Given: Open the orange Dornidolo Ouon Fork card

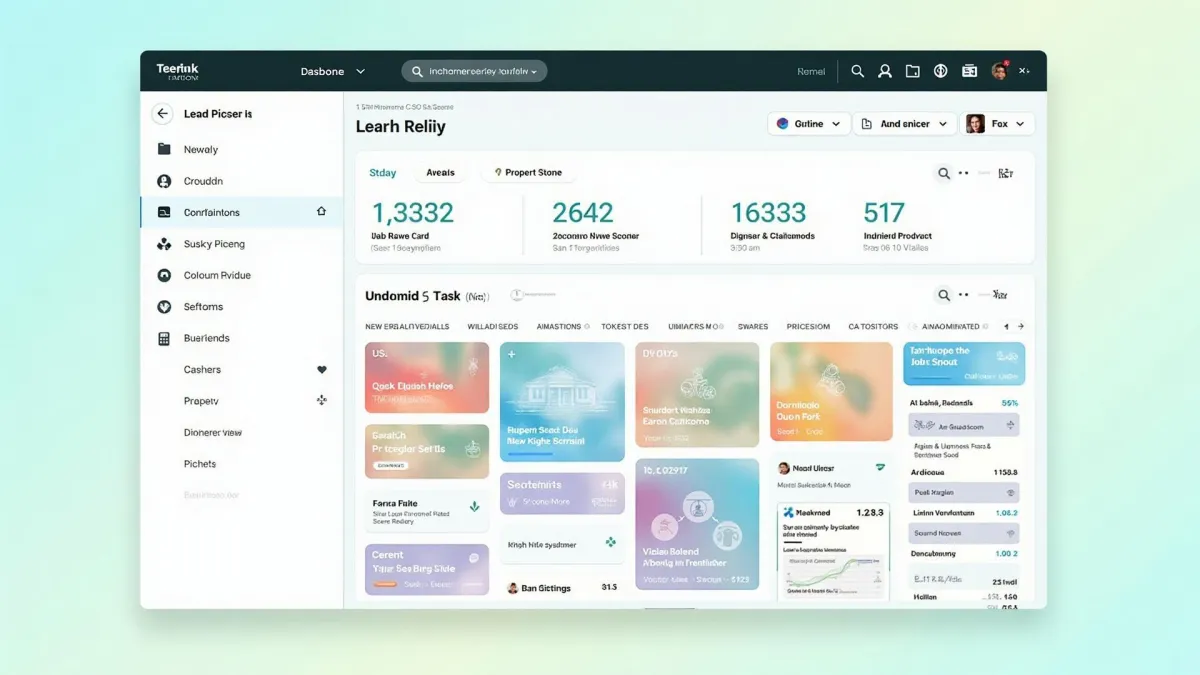Looking at the screenshot, I should [x=831, y=392].
